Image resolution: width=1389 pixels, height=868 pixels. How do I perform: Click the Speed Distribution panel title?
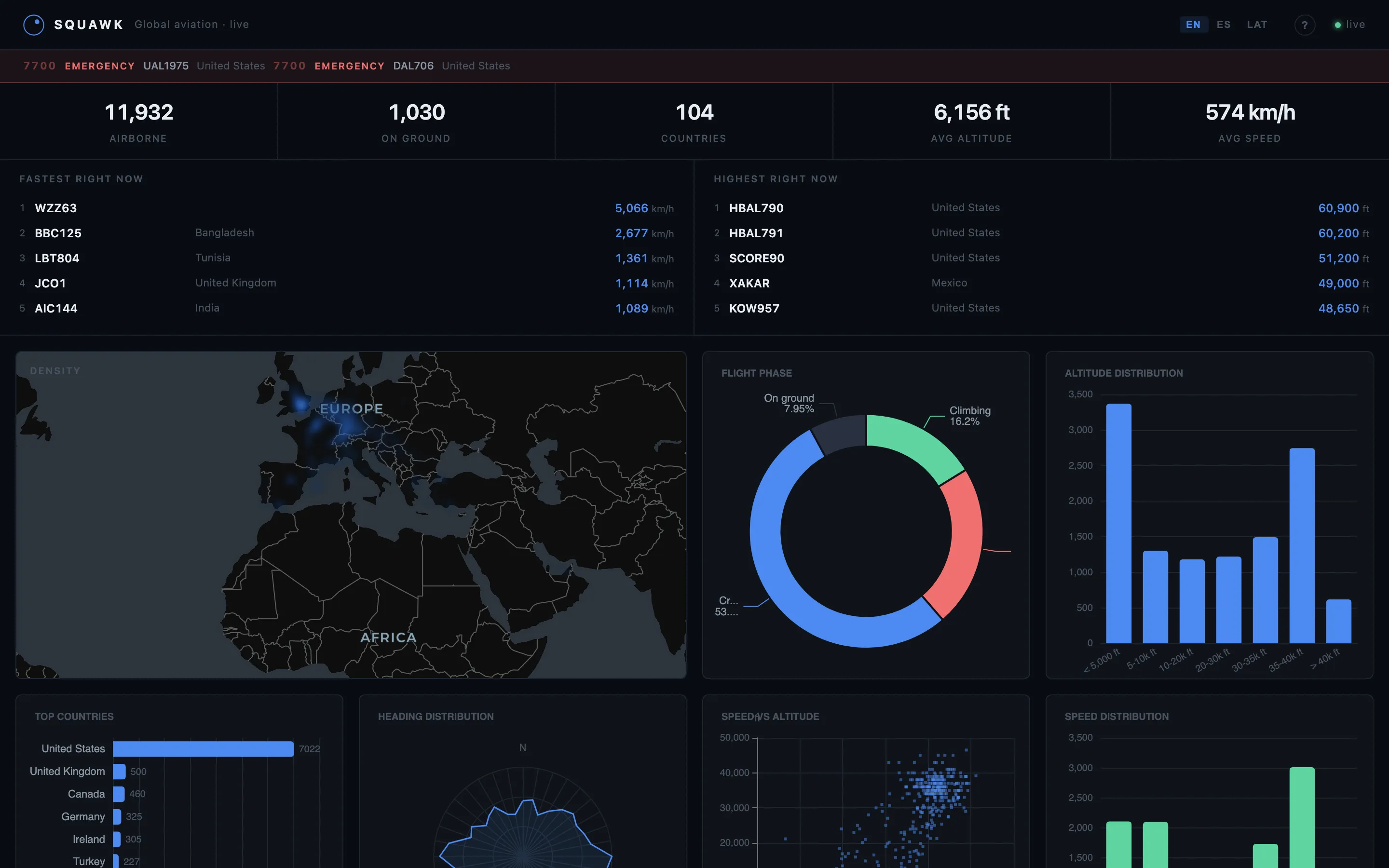[x=1117, y=717]
